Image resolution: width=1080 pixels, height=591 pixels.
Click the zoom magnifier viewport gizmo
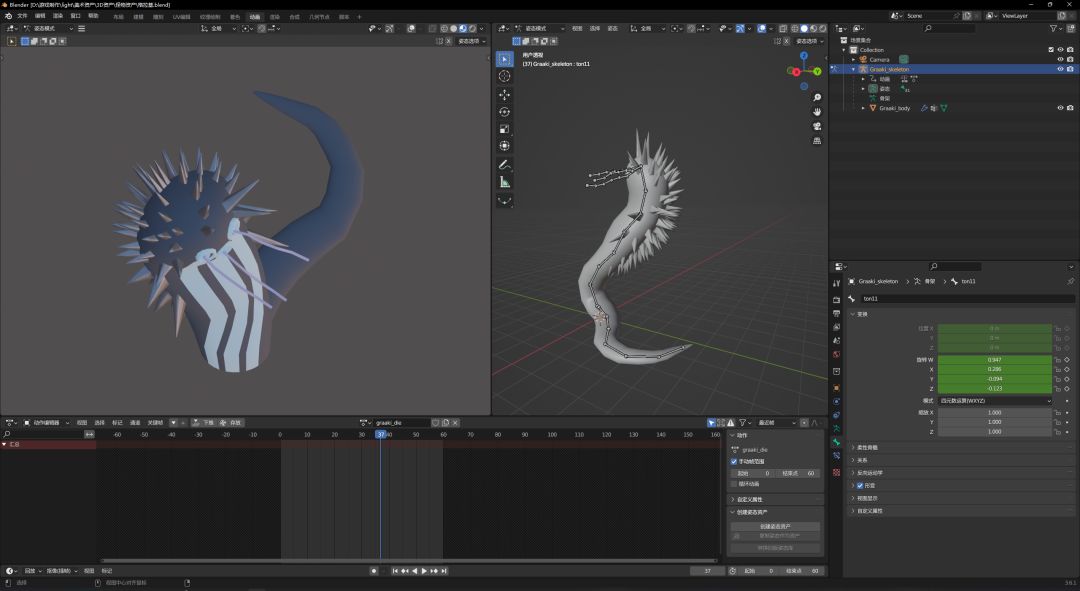817,97
